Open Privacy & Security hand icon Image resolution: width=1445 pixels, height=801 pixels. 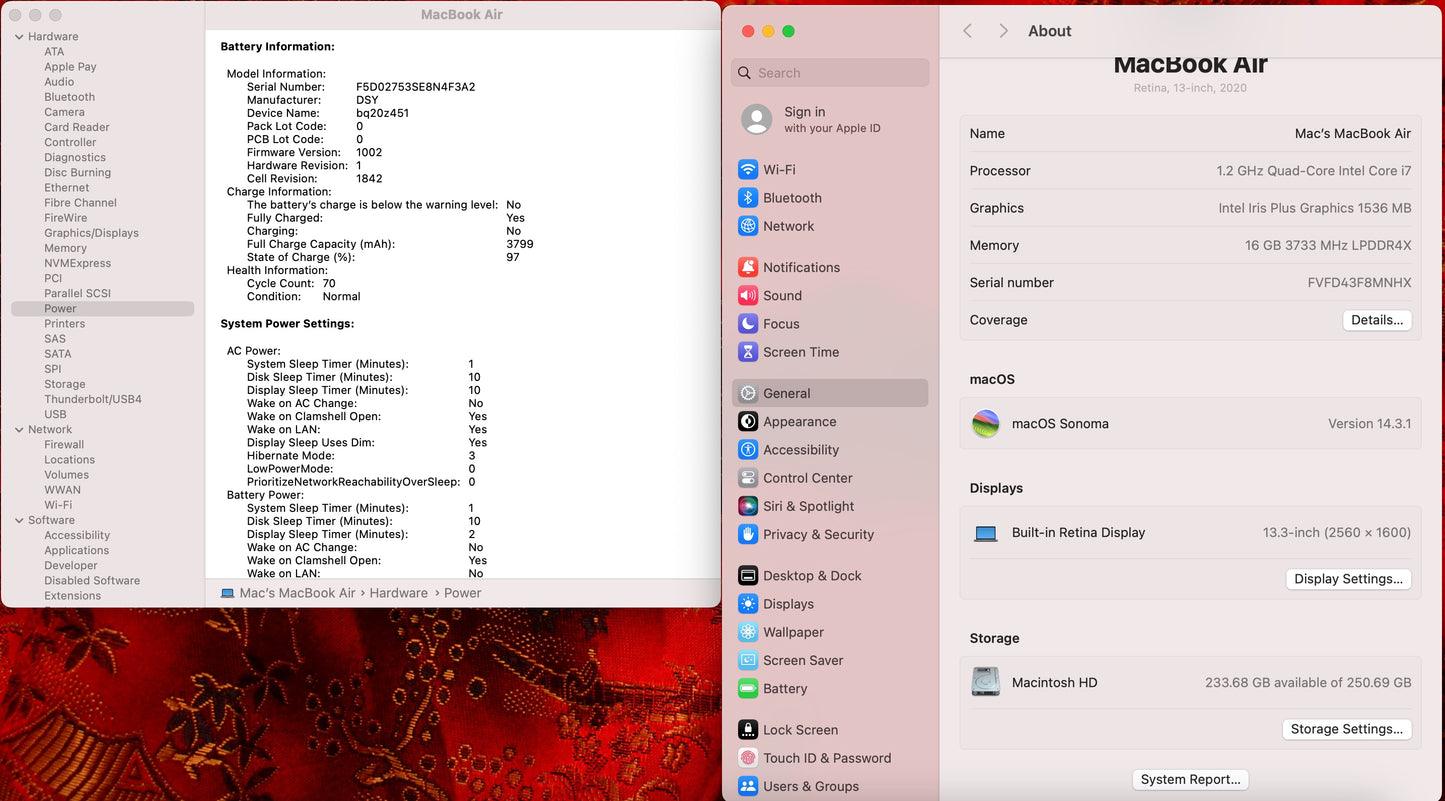coord(748,534)
